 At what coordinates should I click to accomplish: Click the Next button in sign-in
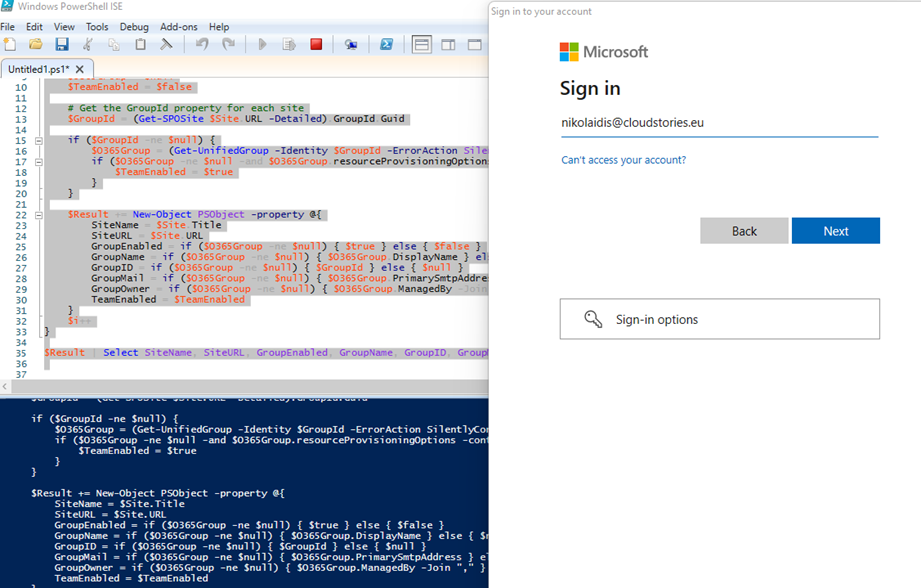835,231
